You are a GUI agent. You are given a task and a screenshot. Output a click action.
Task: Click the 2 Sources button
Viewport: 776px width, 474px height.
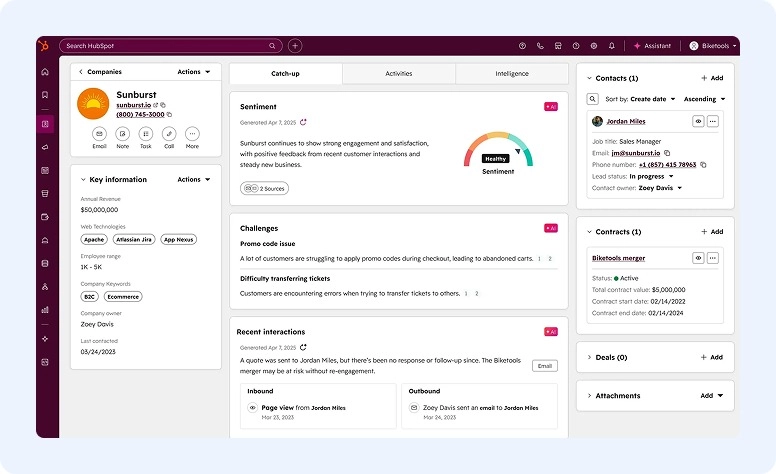264,189
